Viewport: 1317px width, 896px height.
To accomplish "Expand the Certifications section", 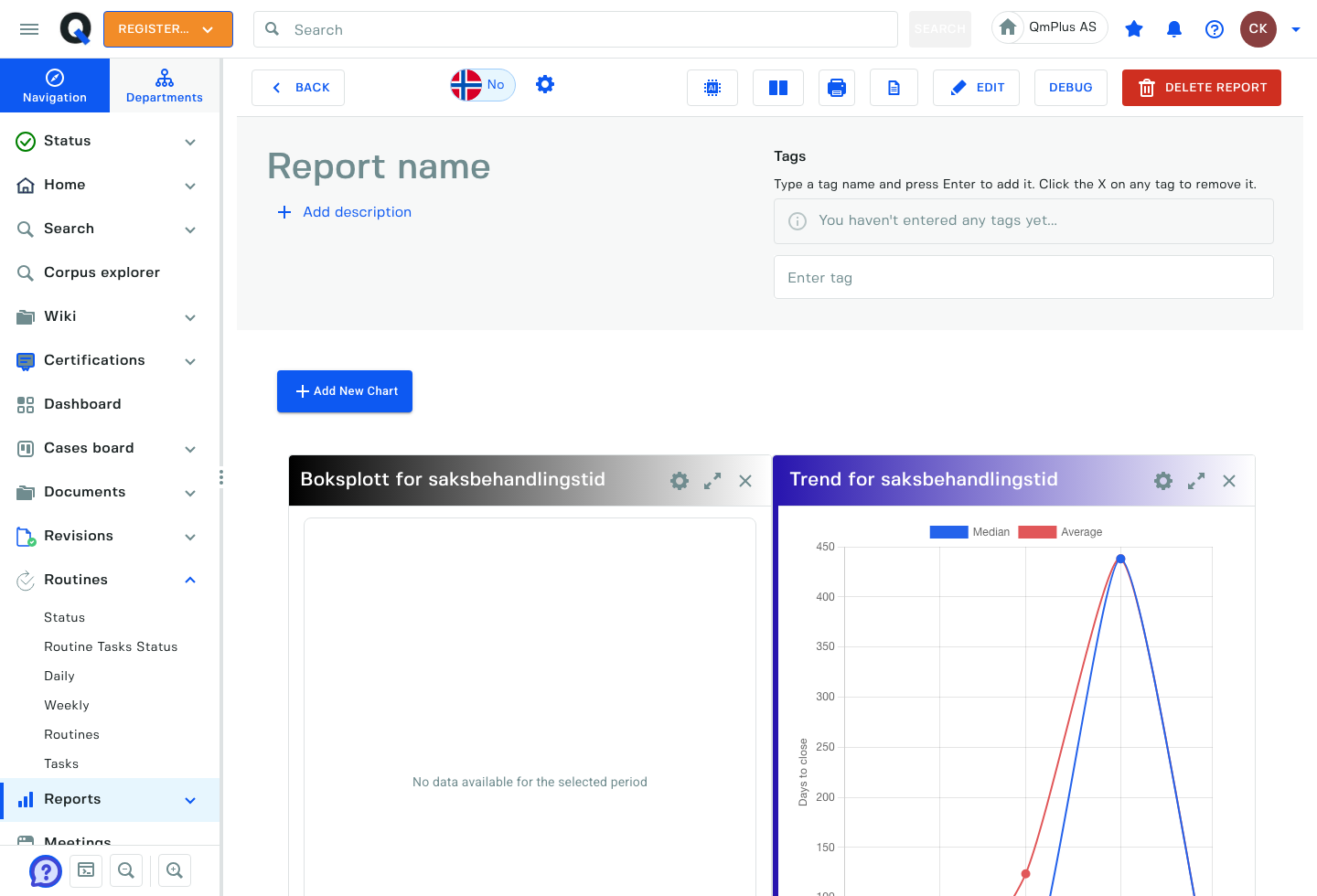I will 190,361.
